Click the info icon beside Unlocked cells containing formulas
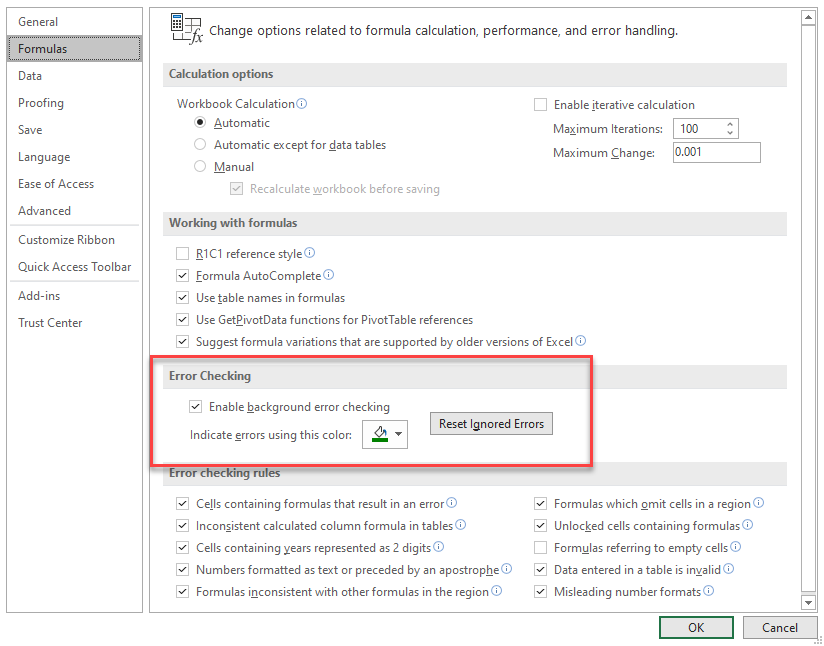The image size is (824, 646). click(748, 524)
